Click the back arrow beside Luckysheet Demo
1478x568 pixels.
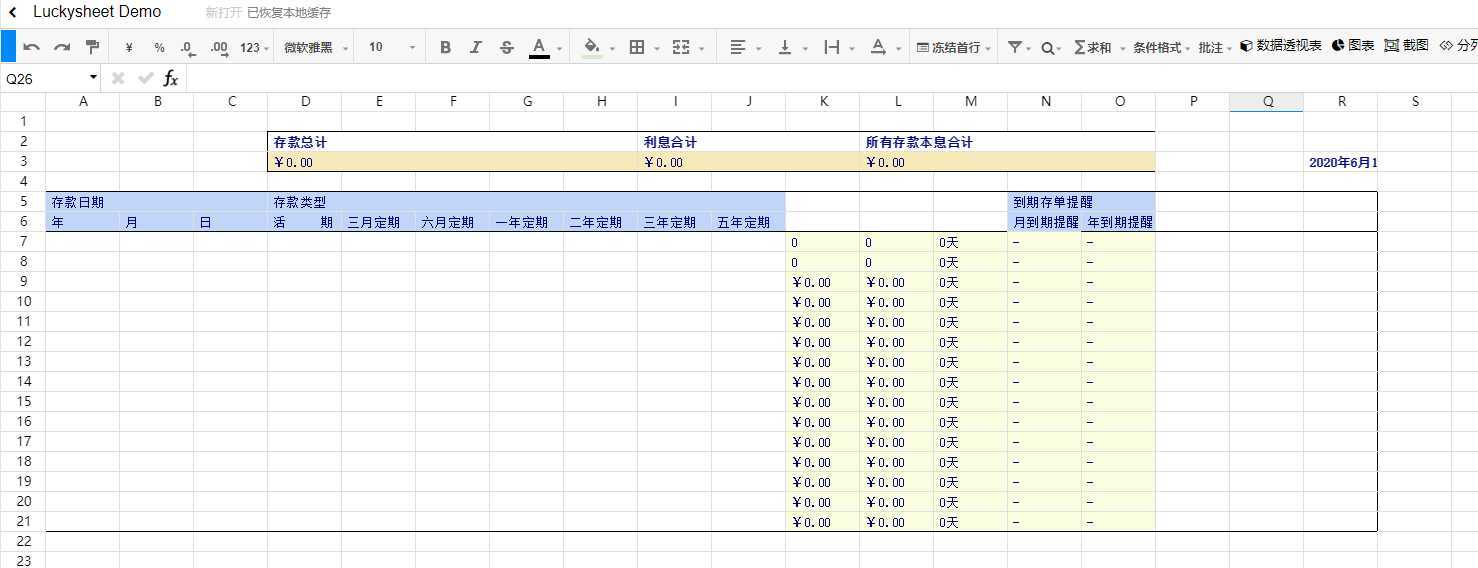point(13,12)
